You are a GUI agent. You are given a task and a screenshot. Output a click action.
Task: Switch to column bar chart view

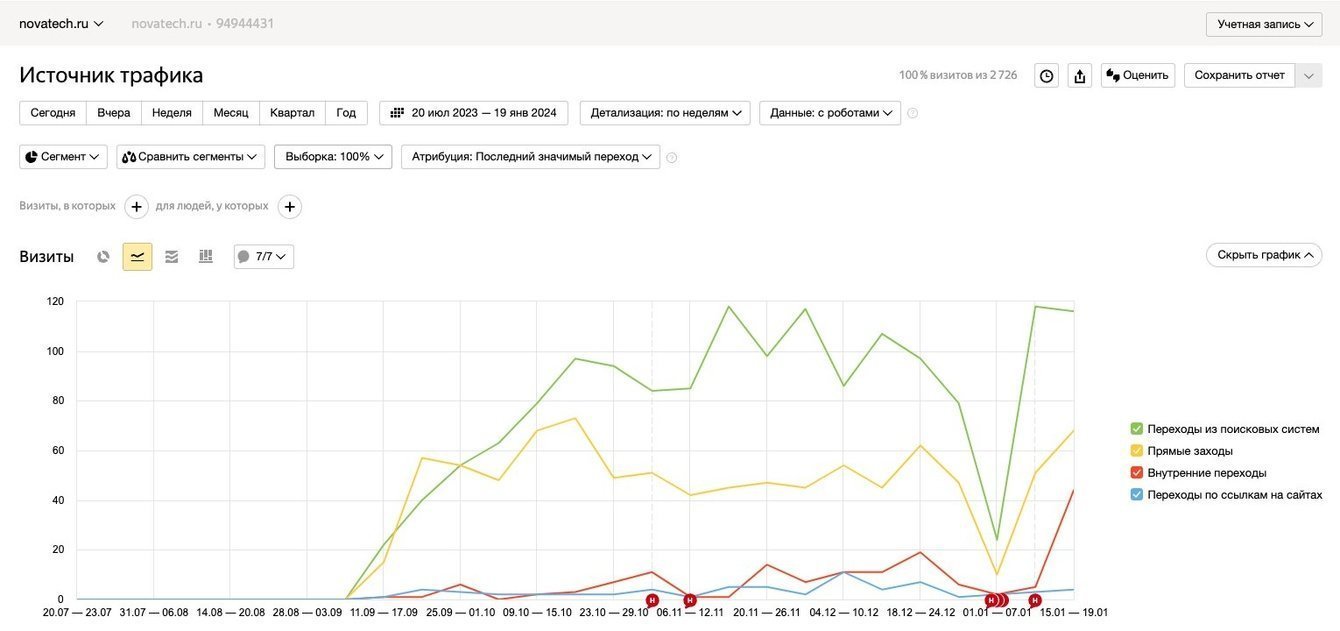[206, 257]
